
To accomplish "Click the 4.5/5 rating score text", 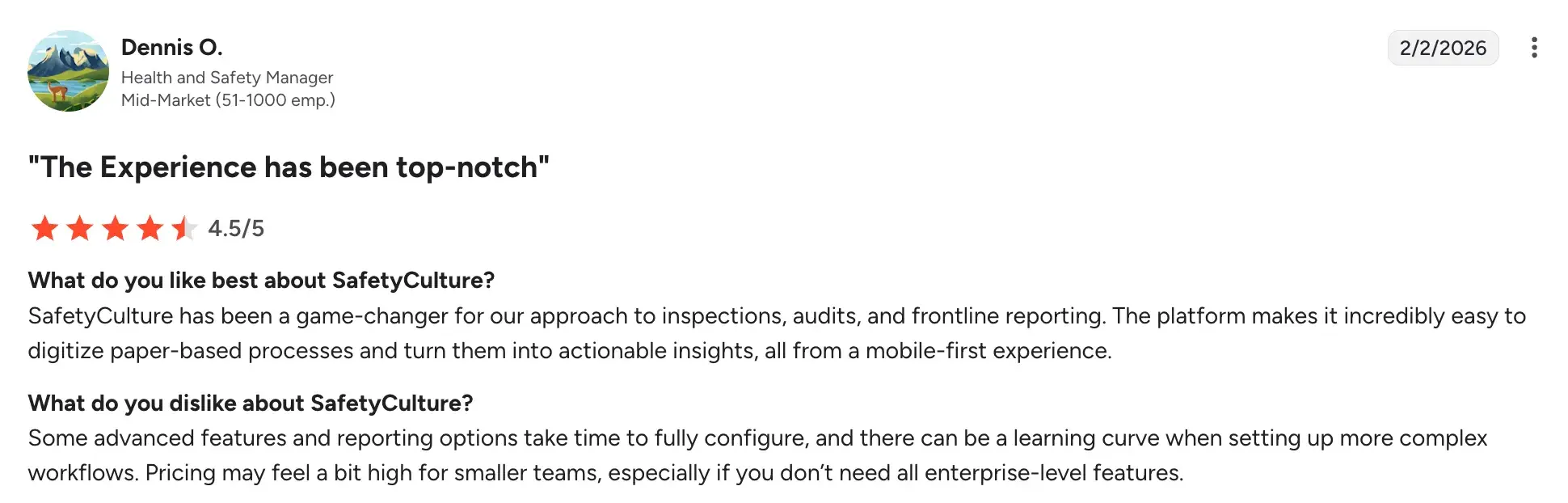I will tap(236, 228).
